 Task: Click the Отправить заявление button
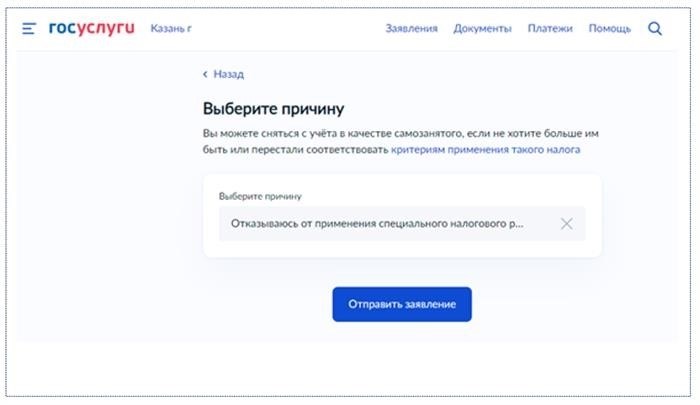point(402,304)
